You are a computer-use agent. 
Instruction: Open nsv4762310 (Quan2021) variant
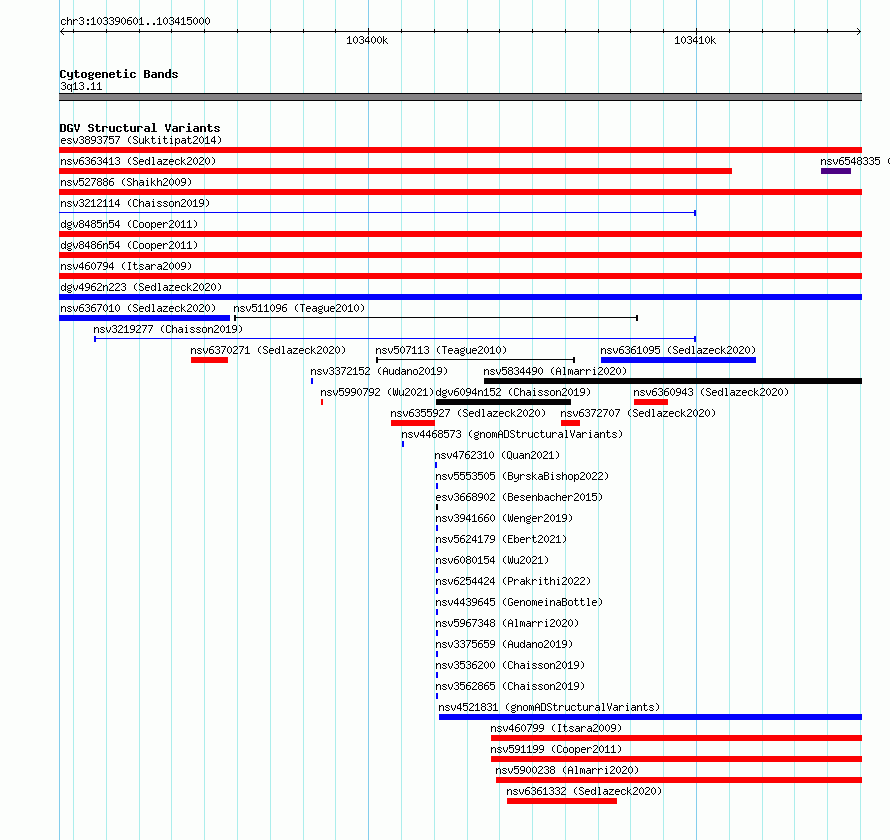click(497, 455)
